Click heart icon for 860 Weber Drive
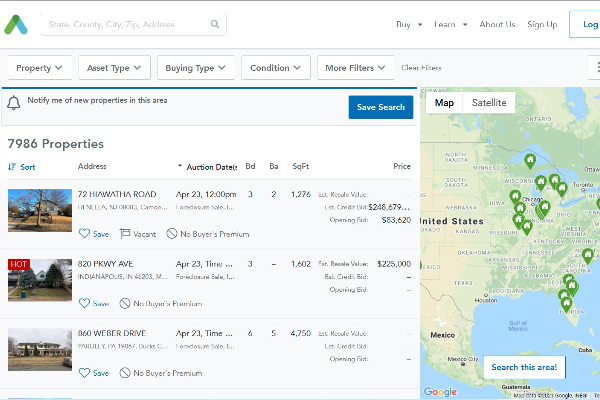Image resolution: width=600 pixels, height=400 pixels. click(84, 373)
